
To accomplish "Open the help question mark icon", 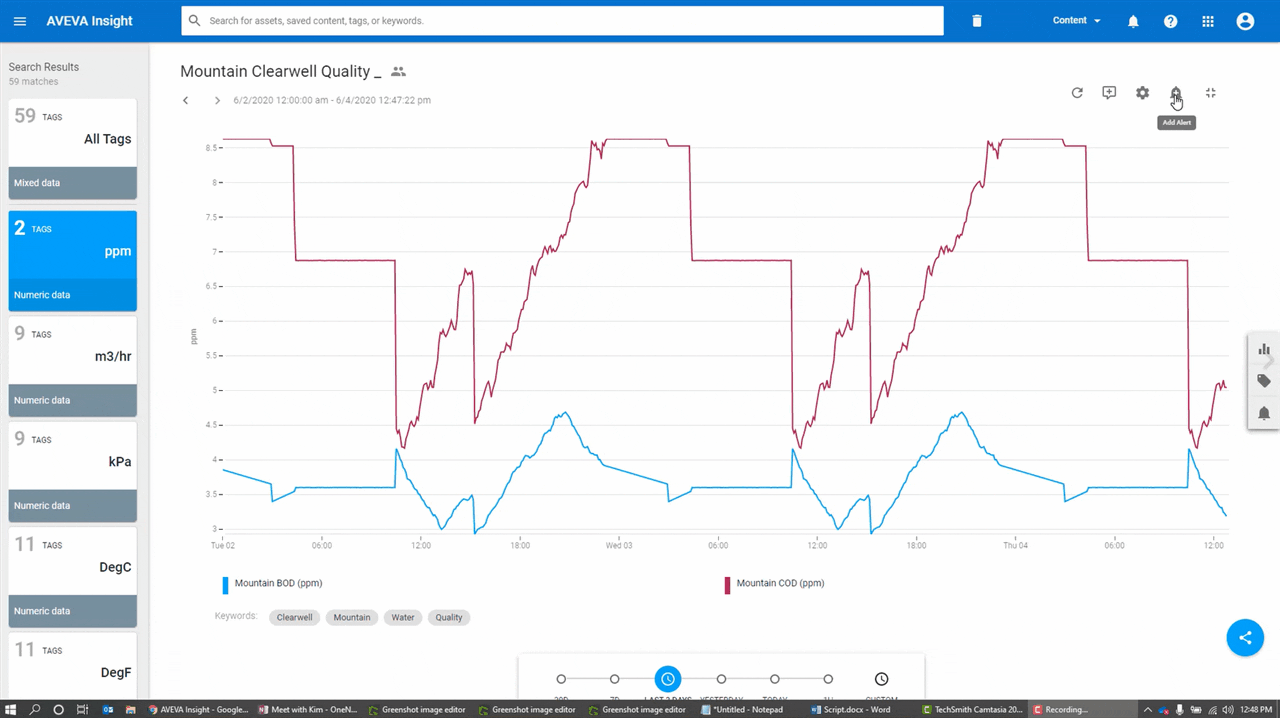I will click(1170, 21).
